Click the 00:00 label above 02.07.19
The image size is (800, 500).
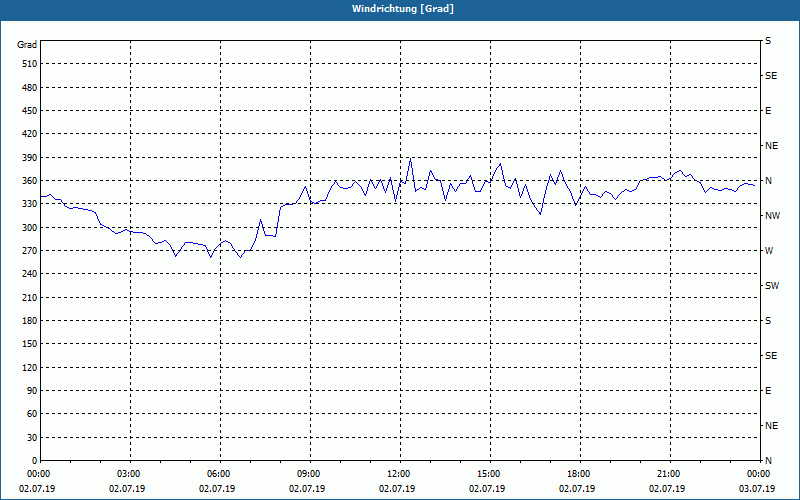[37, 474]
